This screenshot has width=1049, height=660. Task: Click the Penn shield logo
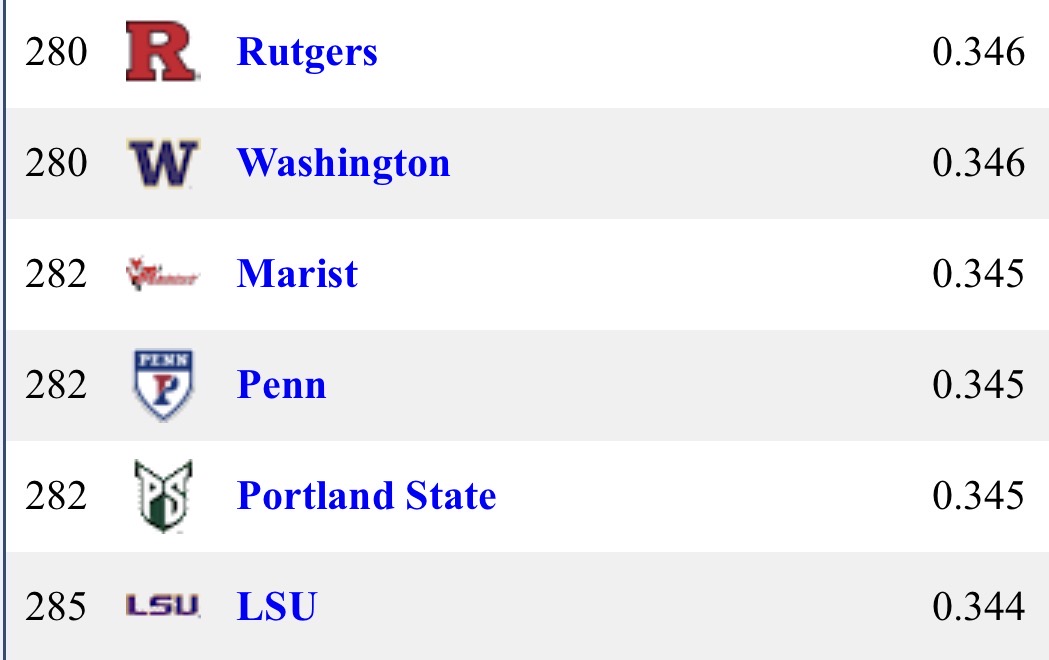[163, 385]
